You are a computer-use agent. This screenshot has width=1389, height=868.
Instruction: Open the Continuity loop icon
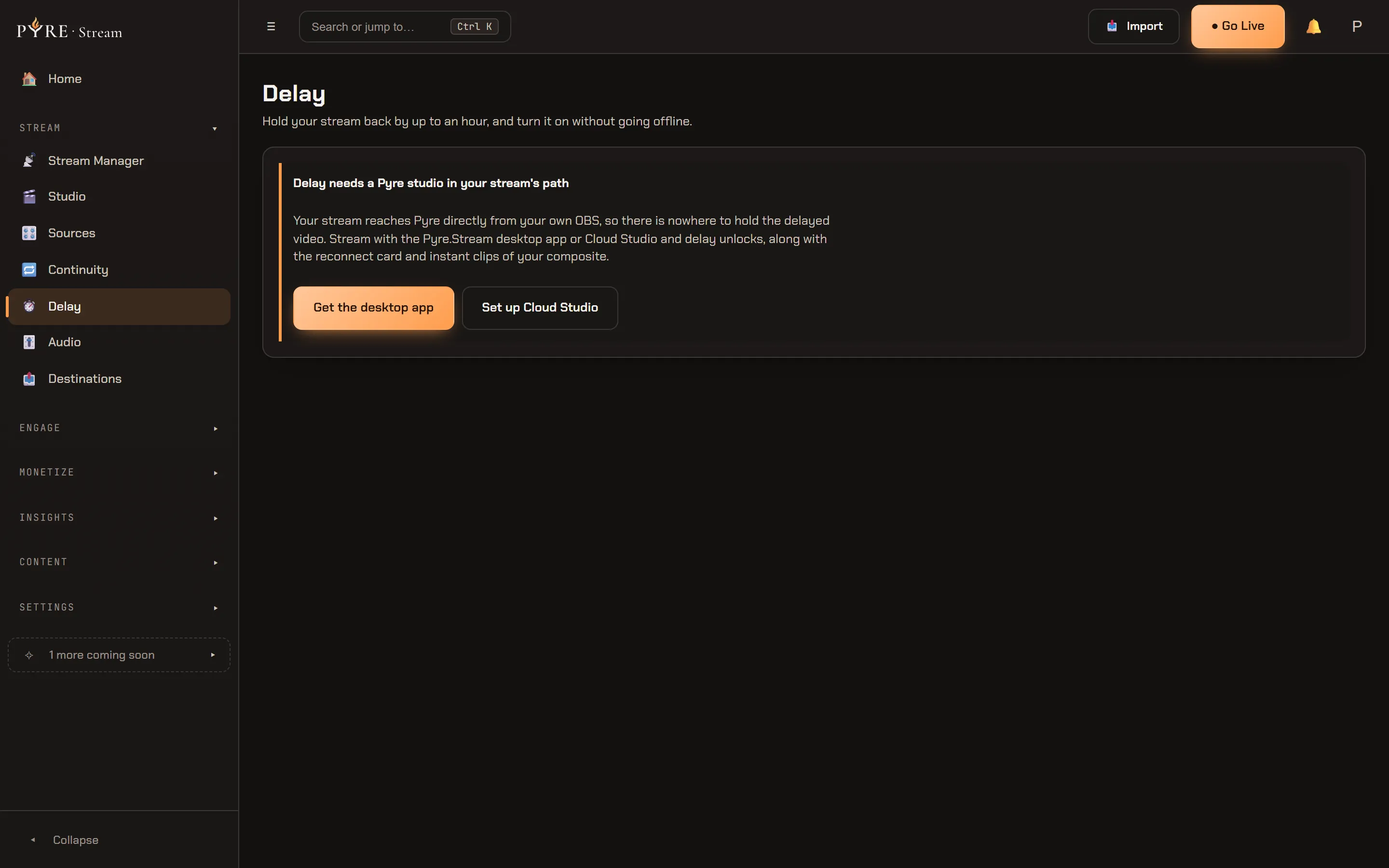(x=29, y=270)
